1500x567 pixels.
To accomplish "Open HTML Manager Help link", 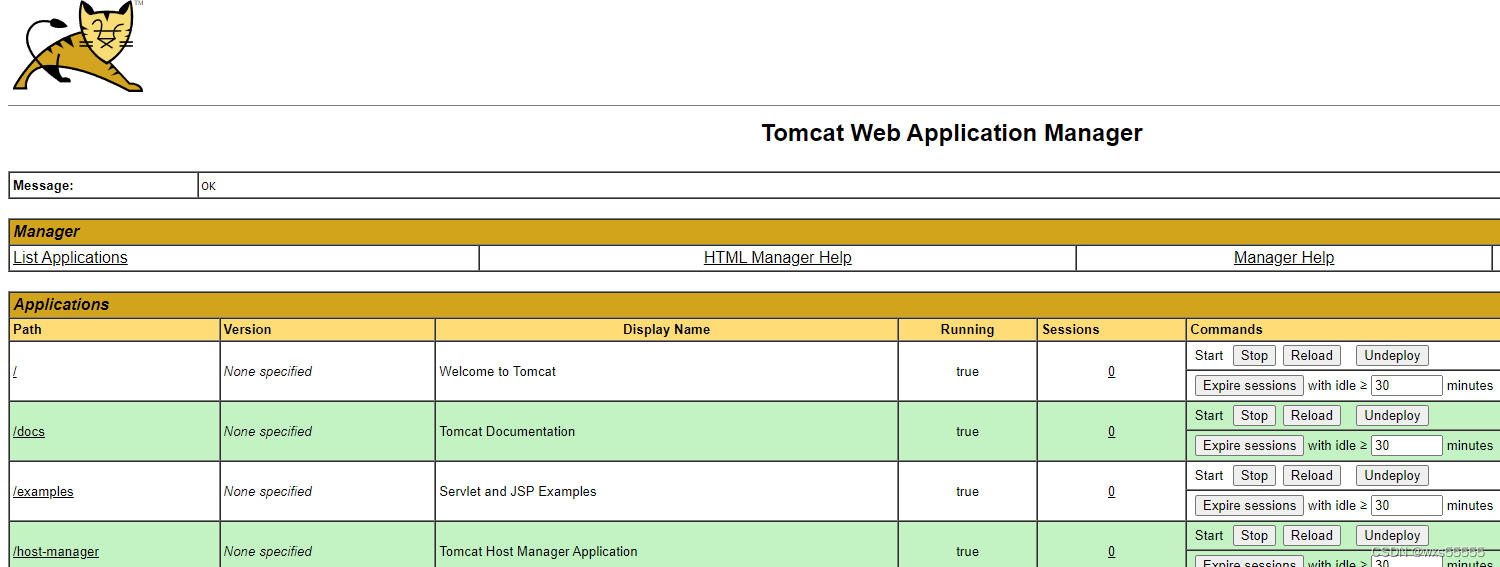I will pos(777,257).
